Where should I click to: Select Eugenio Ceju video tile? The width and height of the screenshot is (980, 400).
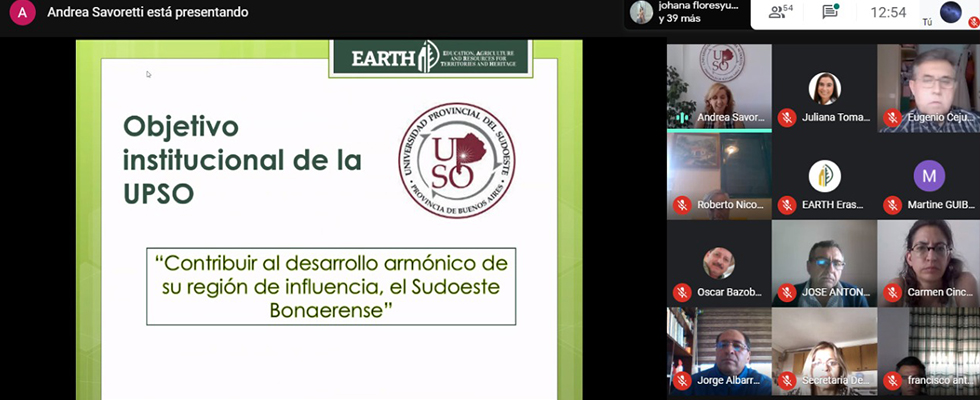[929, 88]
